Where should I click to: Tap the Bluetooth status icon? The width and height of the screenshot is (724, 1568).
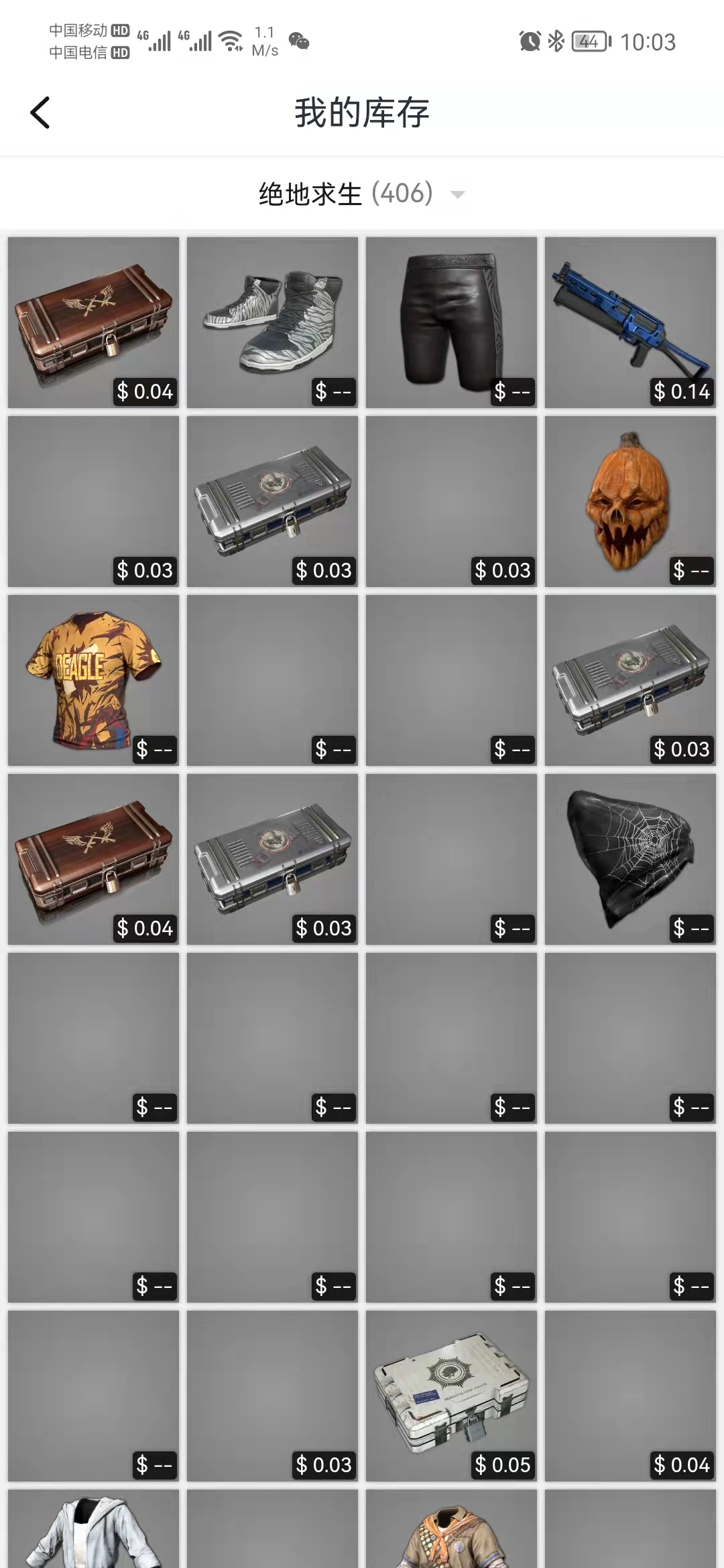pos(556,42)
